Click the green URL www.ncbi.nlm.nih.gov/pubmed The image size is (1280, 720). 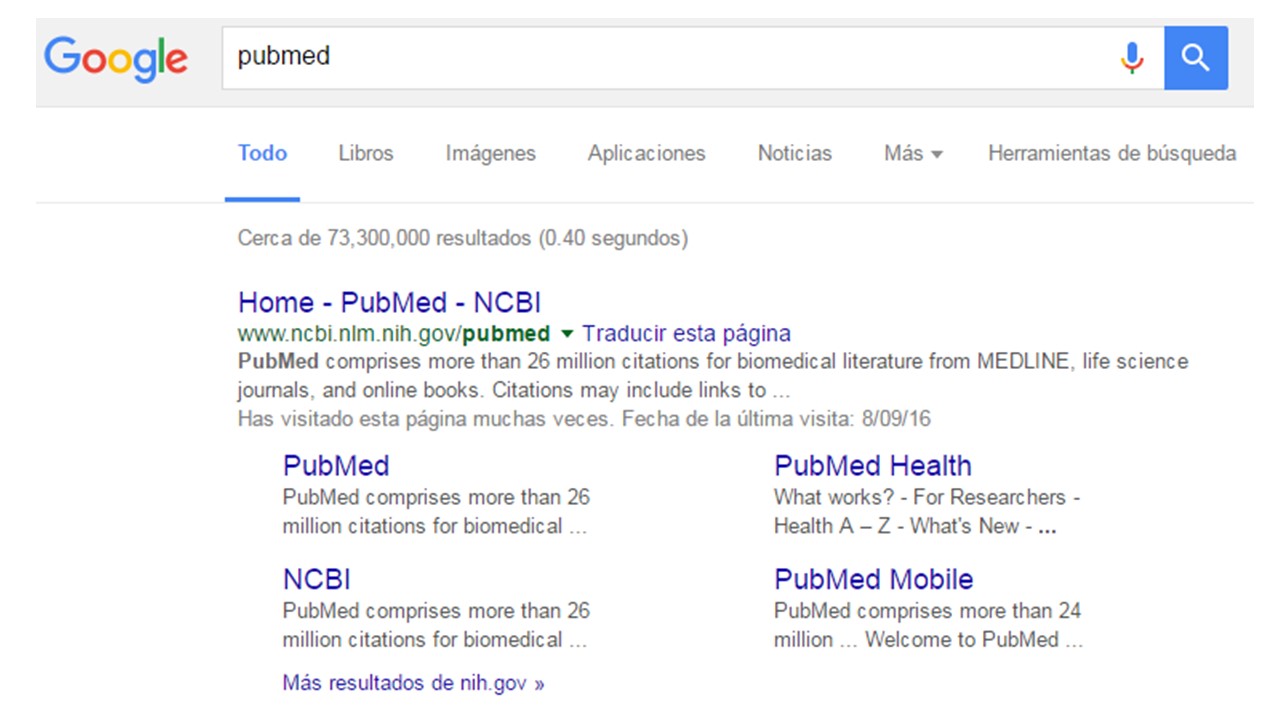394,333
